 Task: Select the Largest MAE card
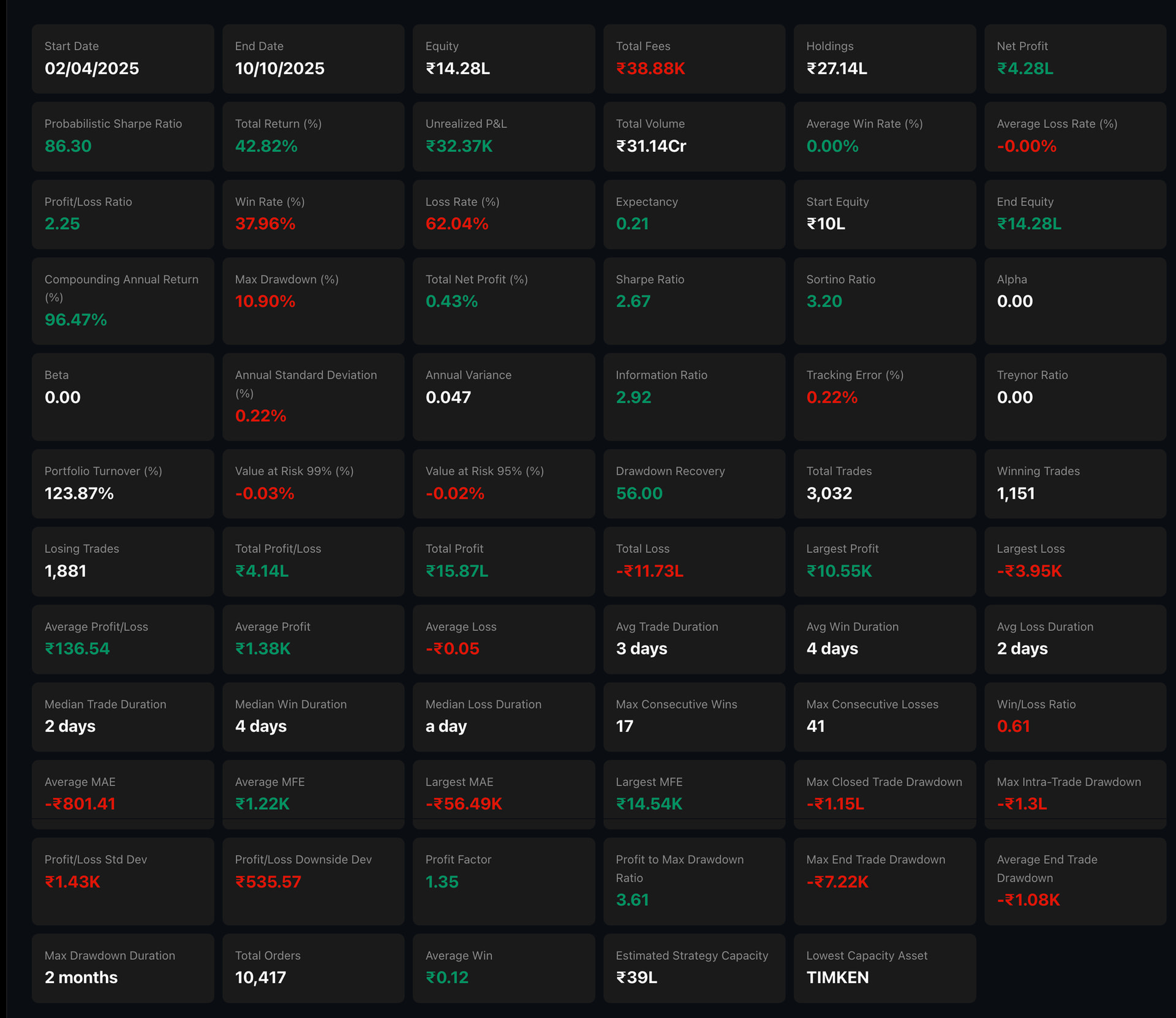pos(503,794)
